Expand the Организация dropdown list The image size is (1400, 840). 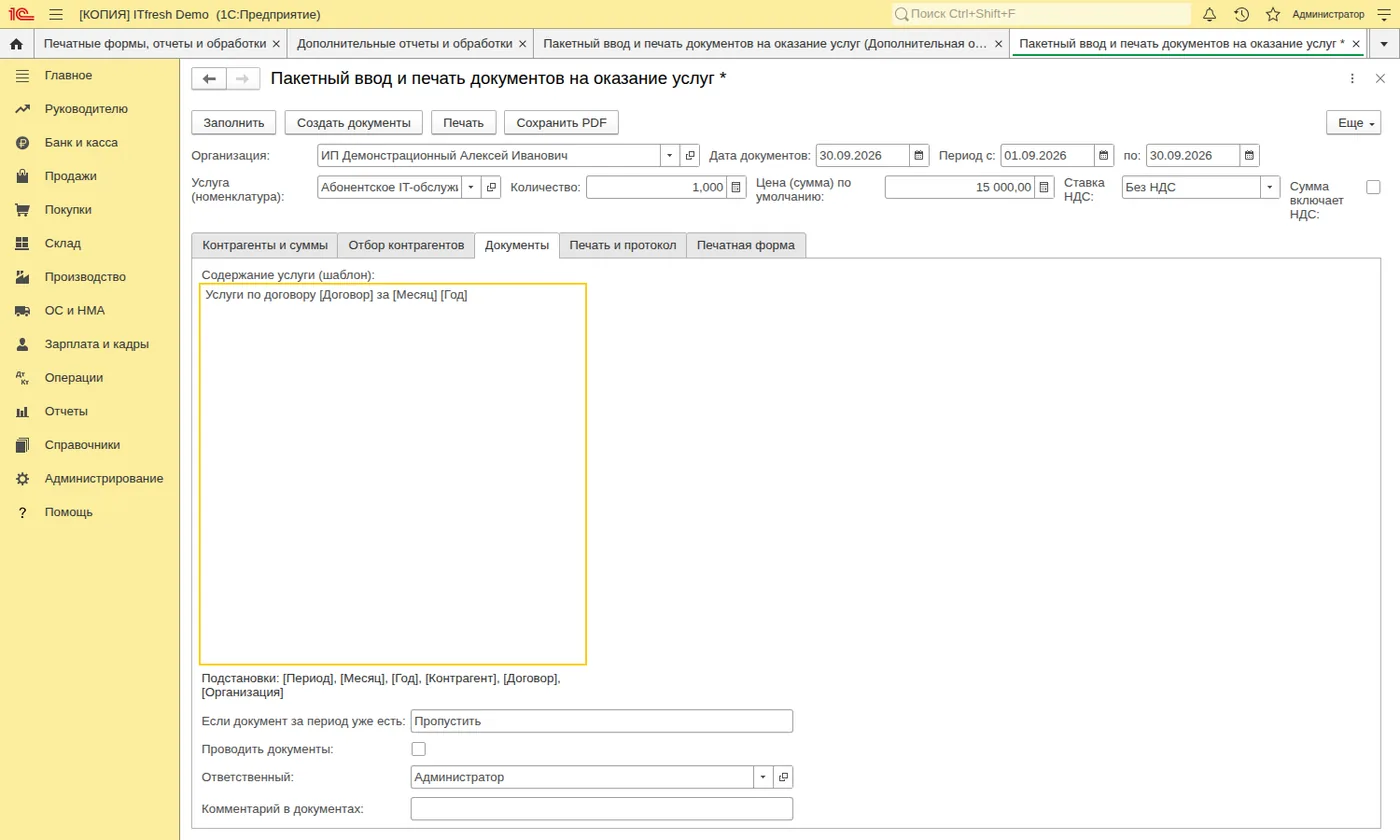point(670,156)
